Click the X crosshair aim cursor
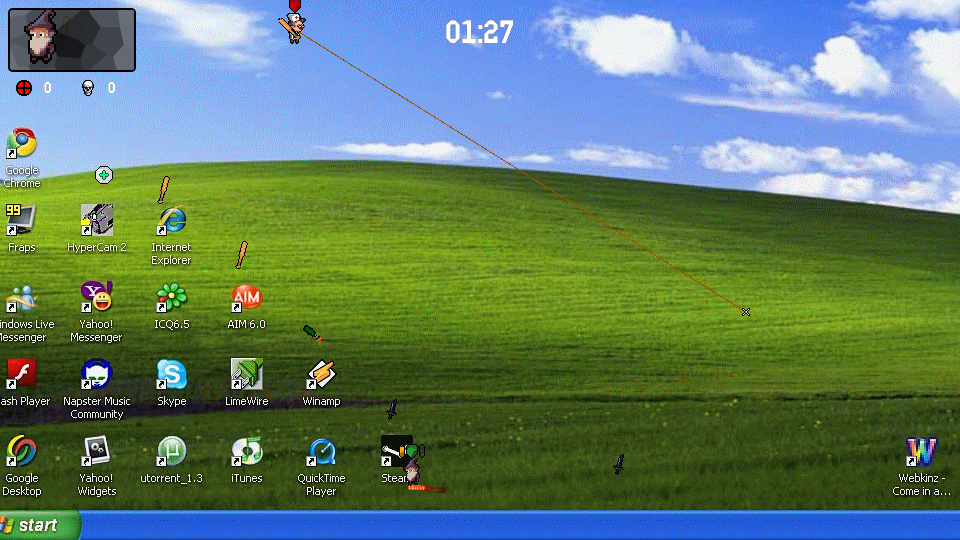Viewport: 960px width, 540px height. pos(746,312)
